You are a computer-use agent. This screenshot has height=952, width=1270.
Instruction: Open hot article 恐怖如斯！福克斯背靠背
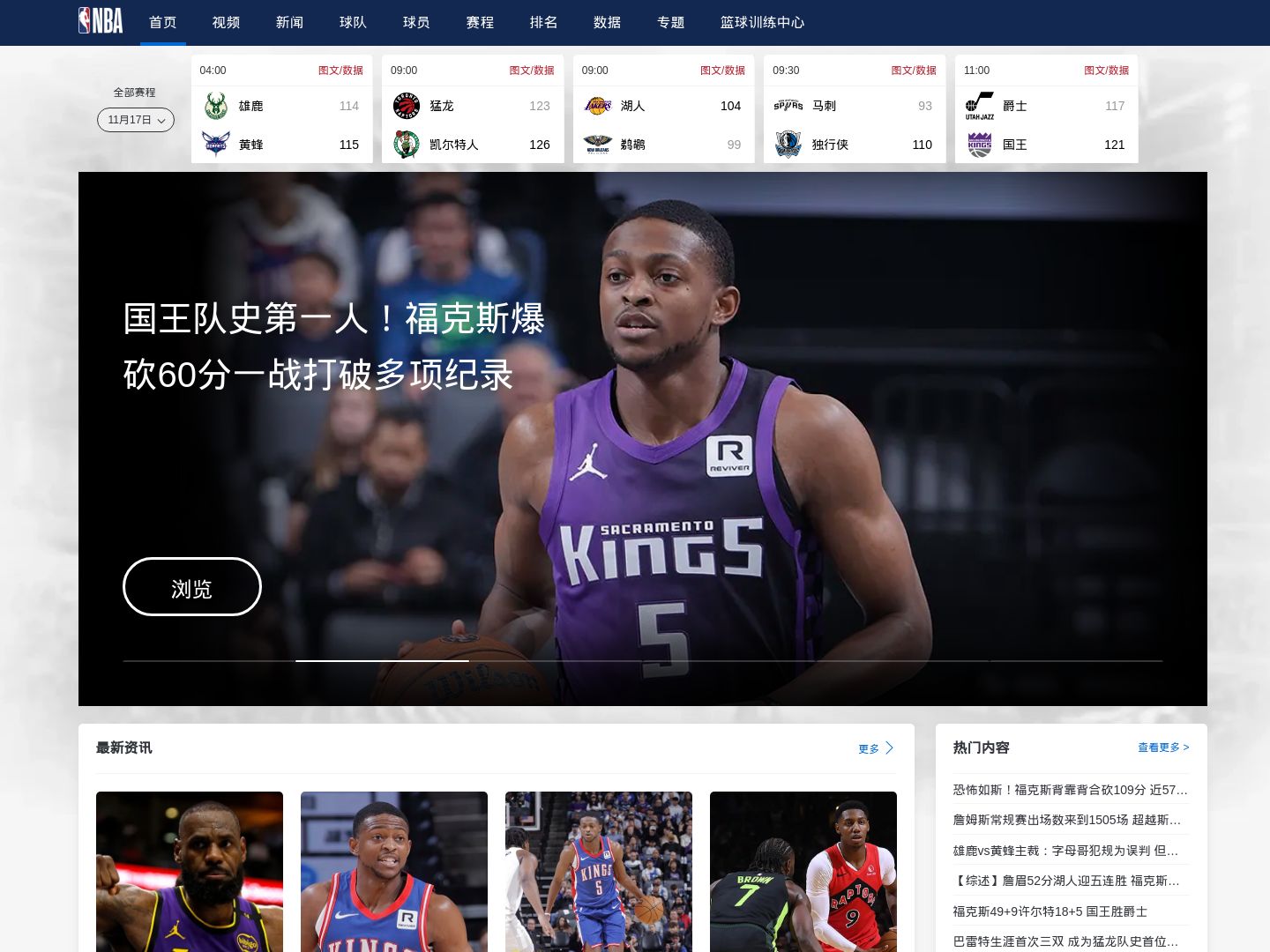tap(1071, 790)
